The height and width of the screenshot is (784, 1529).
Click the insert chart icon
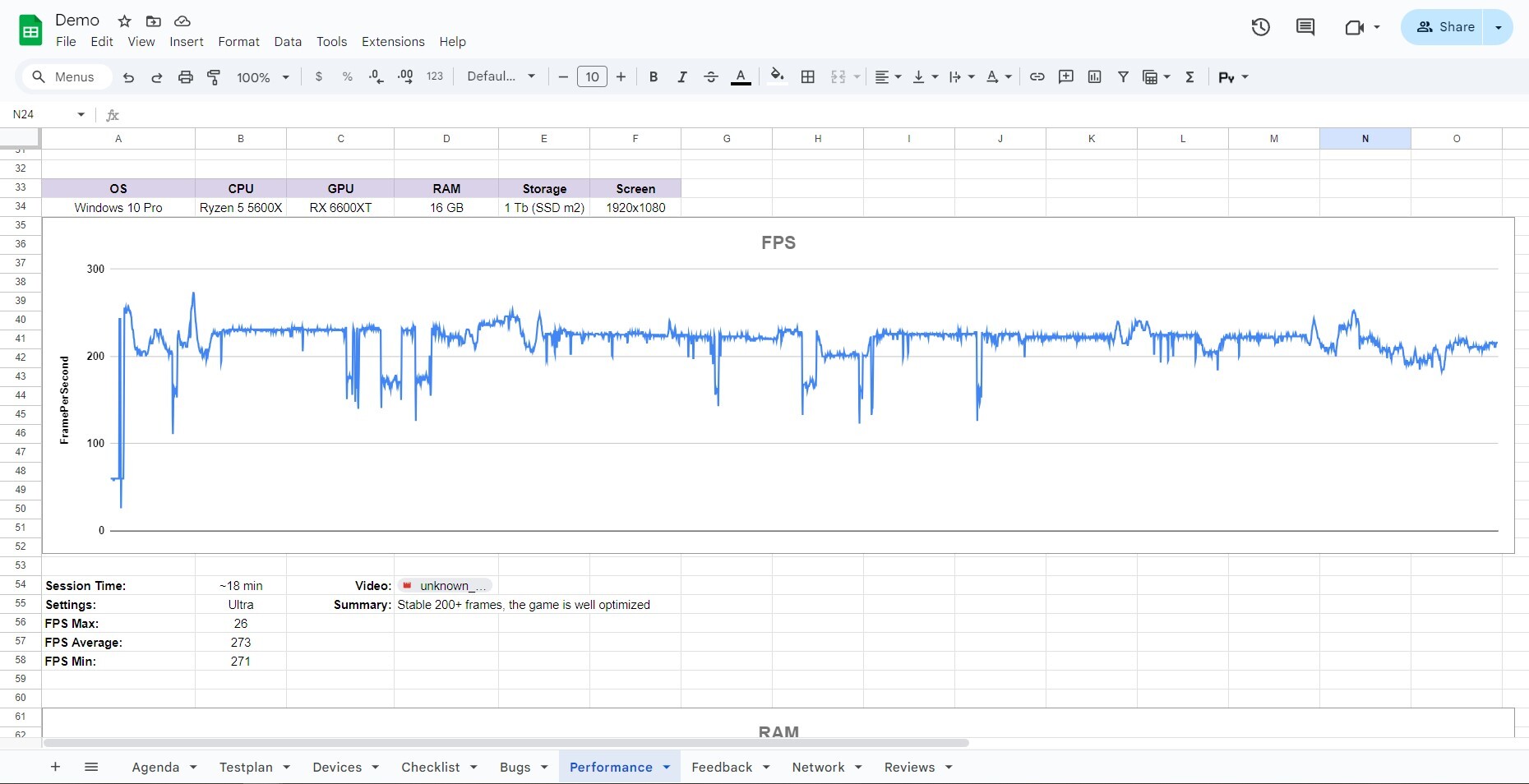pyautogui.click(x=1094, y=77)
